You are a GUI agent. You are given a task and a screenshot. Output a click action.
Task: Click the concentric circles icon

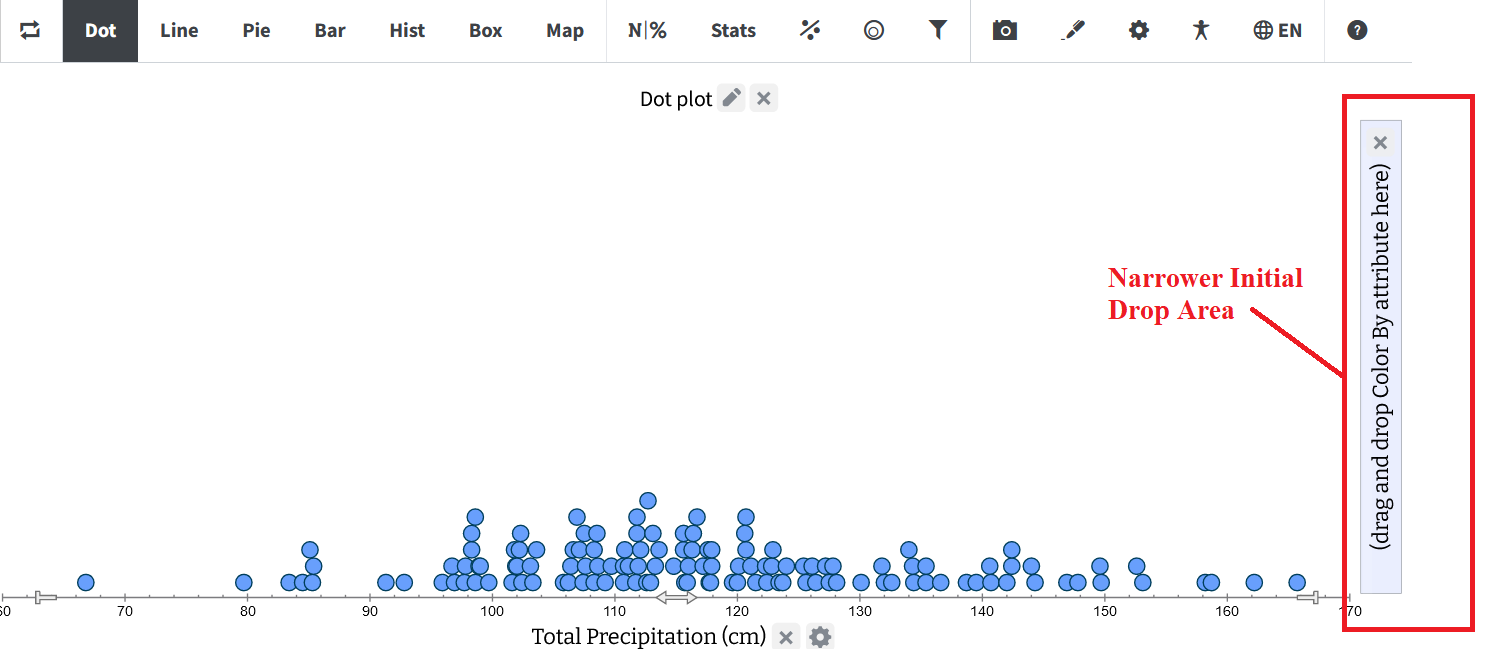(874, 31)
